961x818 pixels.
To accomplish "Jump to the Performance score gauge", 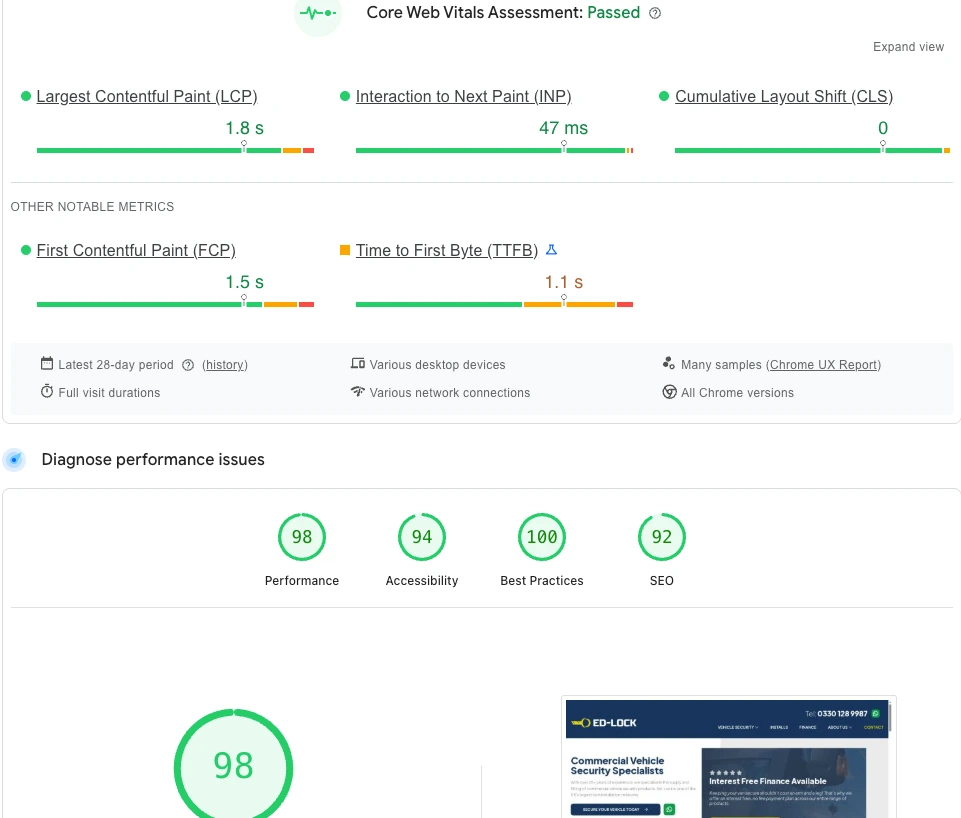I will point(302,538).
